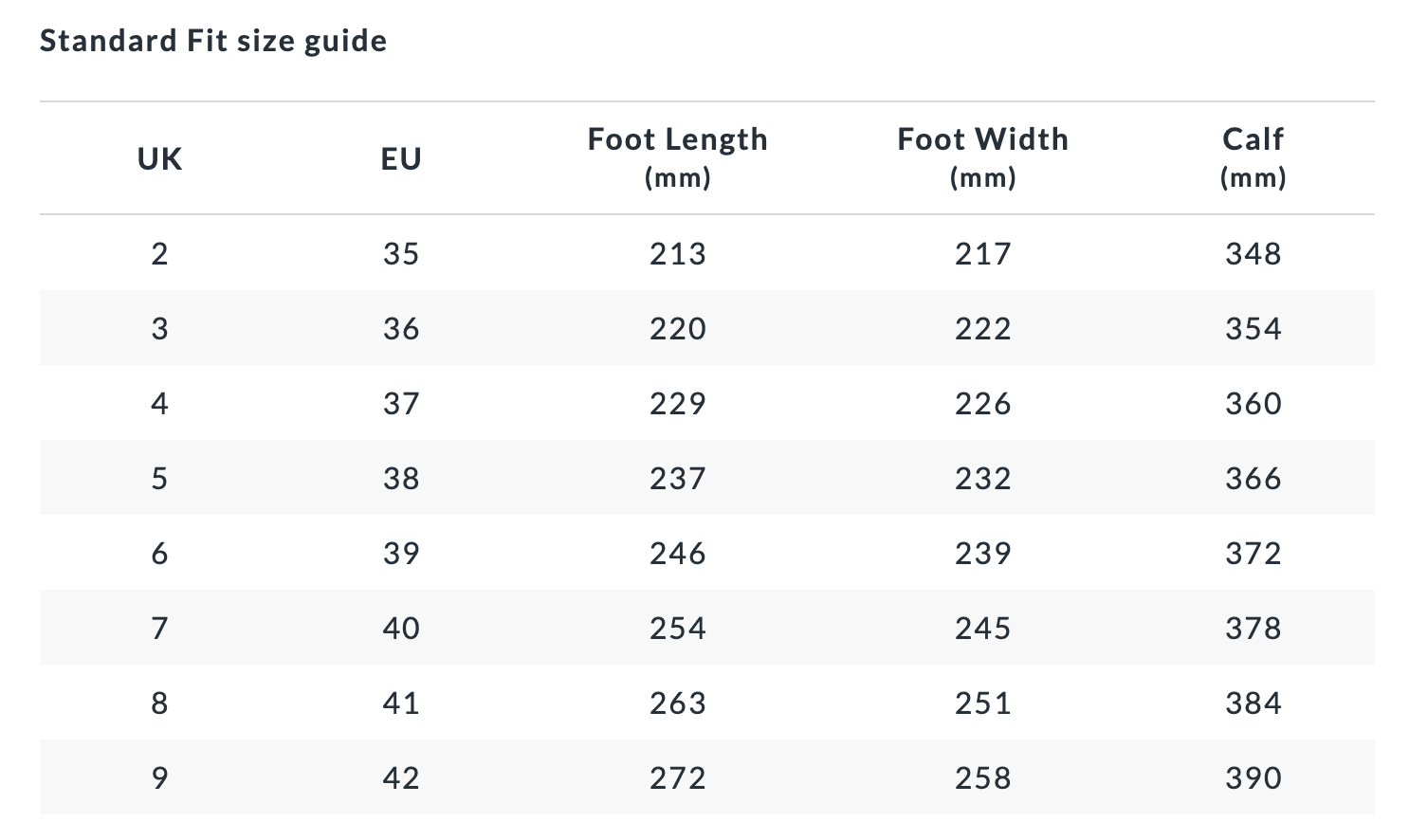
Task: Select UK size 2 cell
Action: (159, 253)
